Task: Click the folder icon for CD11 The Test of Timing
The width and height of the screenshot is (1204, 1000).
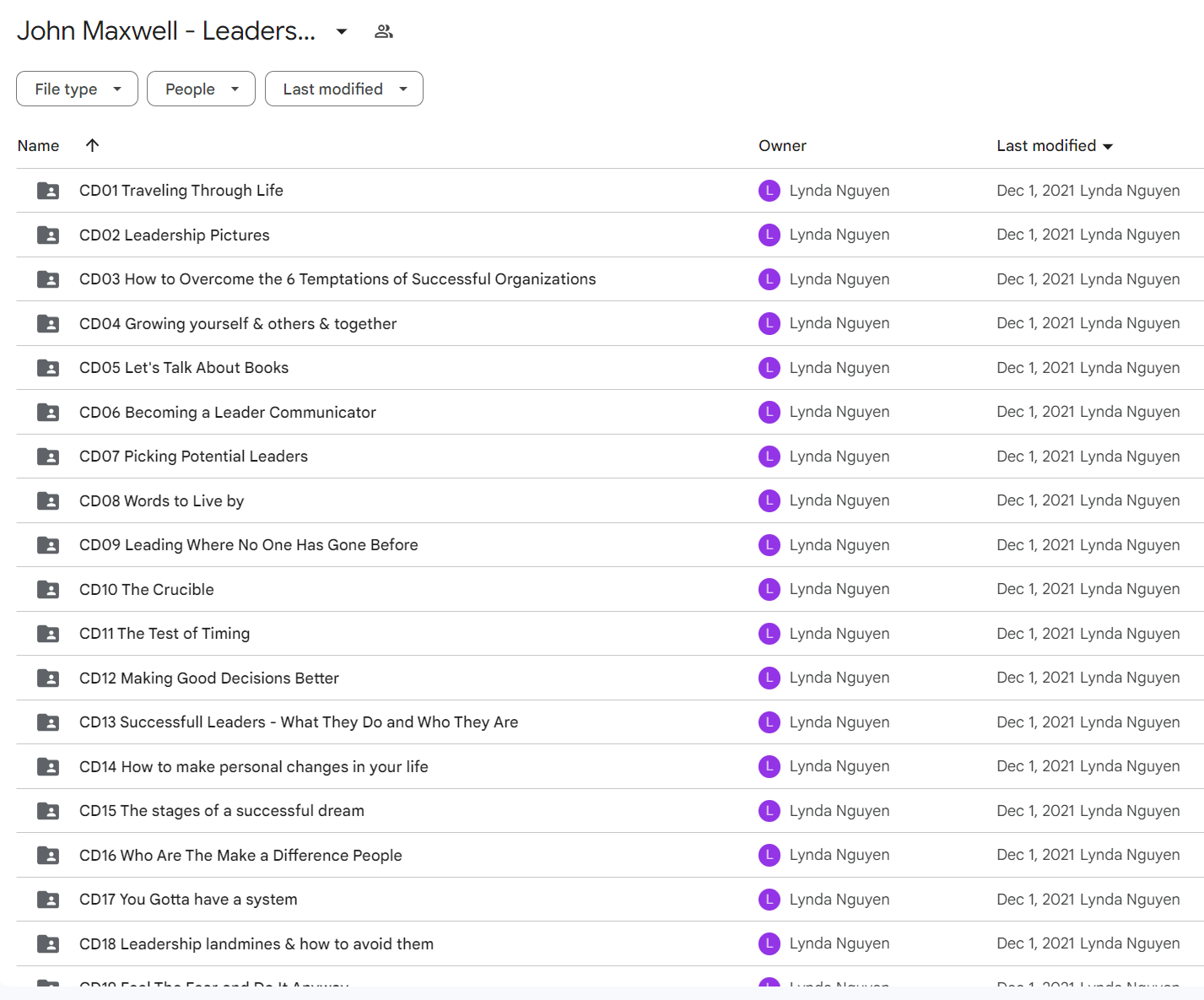Action: pos(48,634)
